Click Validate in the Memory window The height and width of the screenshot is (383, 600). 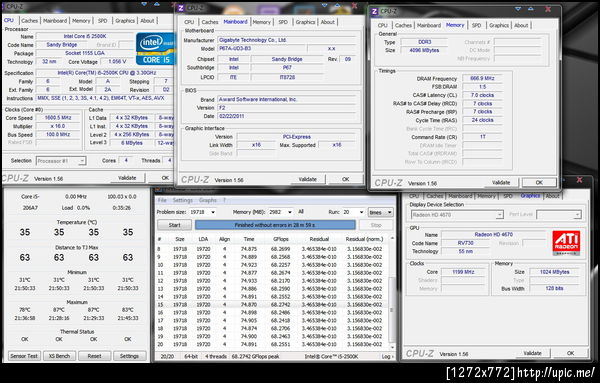pos(501,183)
